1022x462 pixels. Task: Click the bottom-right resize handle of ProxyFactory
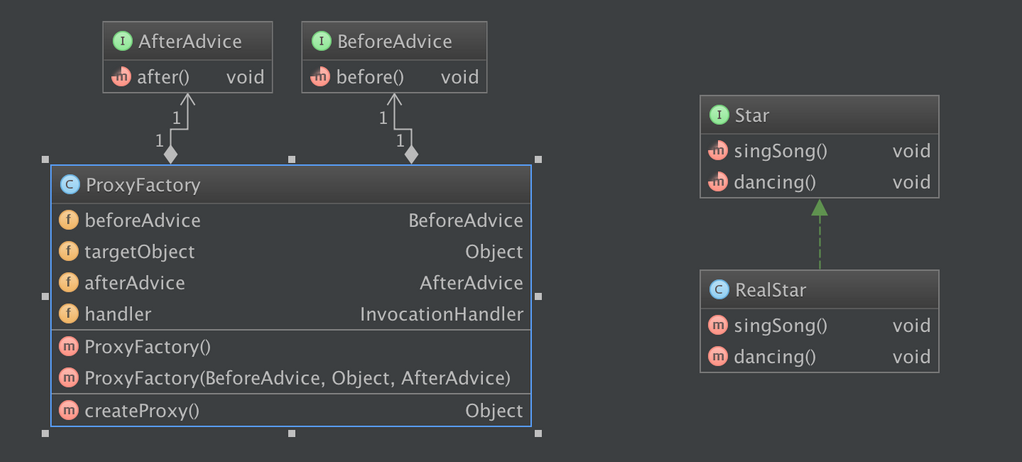point(539,433)
